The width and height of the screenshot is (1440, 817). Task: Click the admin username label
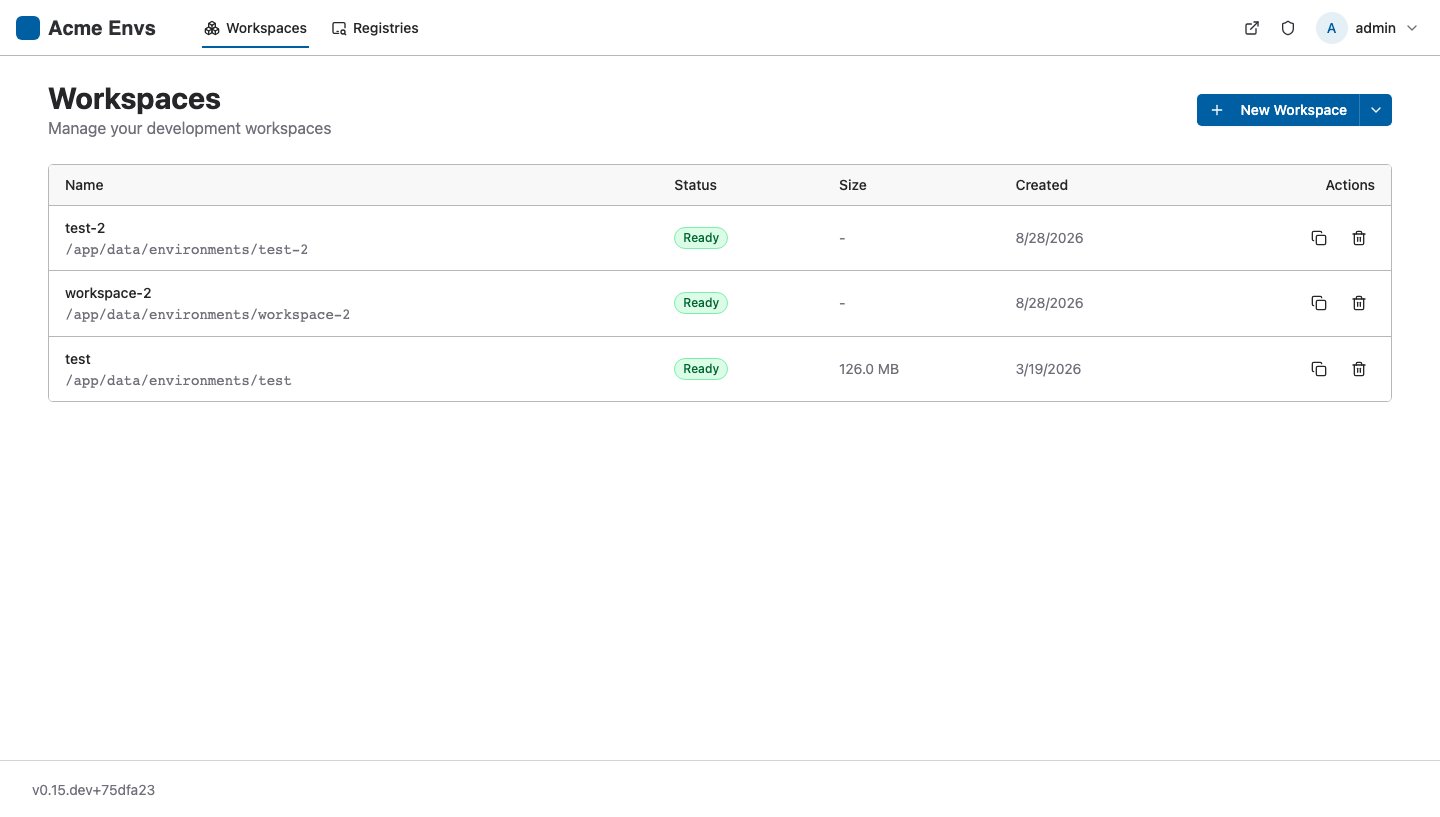click(1375, 28)
